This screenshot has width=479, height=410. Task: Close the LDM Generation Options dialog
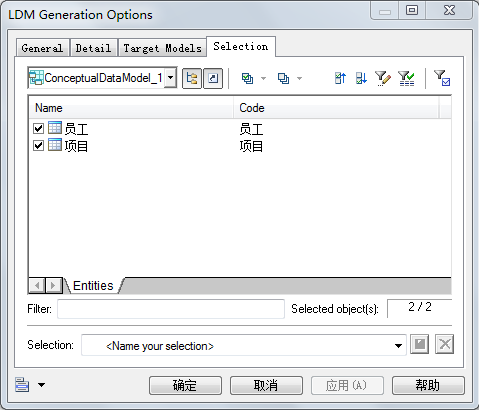(449, 10)
